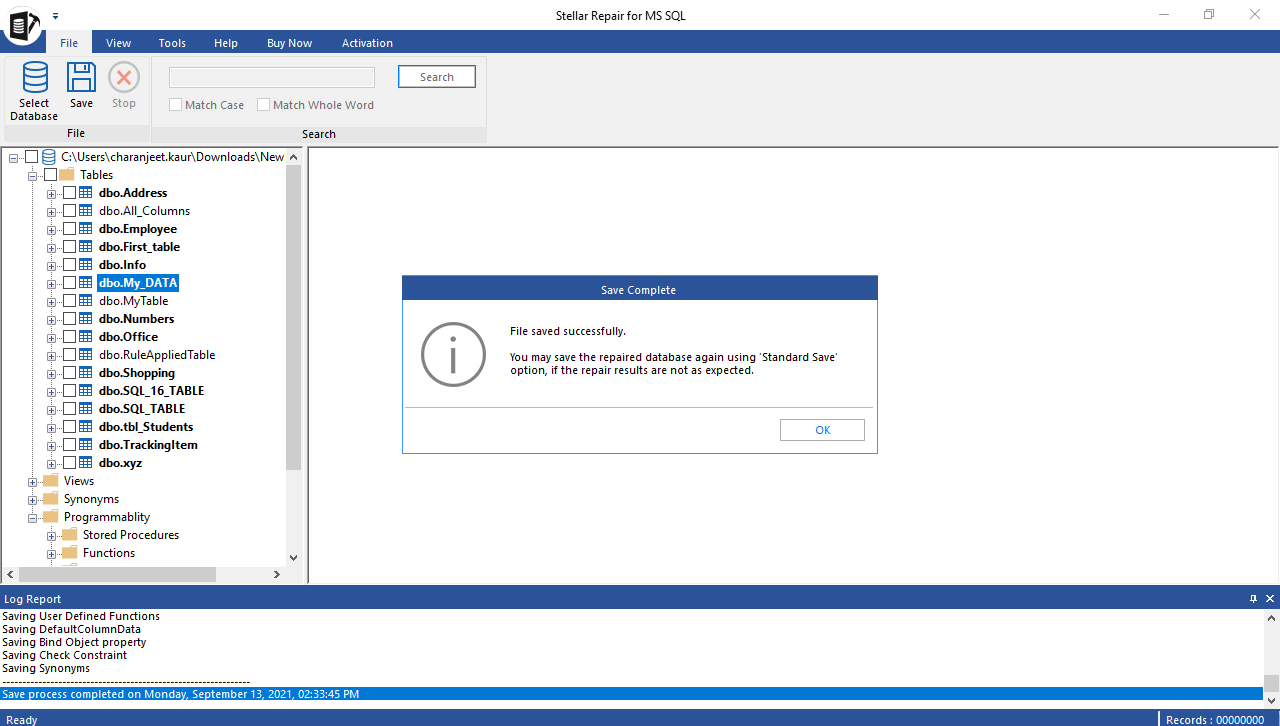This screenshot has height=726, width=1280.
Task: Expand the Synonyms node
Action: point(33,499)
